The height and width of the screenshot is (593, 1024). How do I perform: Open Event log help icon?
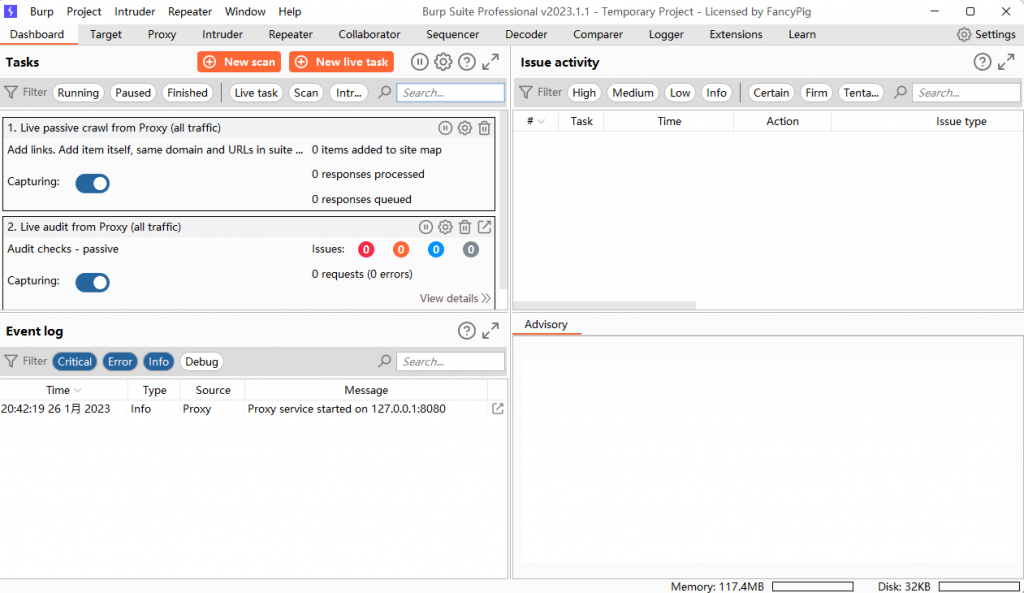[466, 331]
